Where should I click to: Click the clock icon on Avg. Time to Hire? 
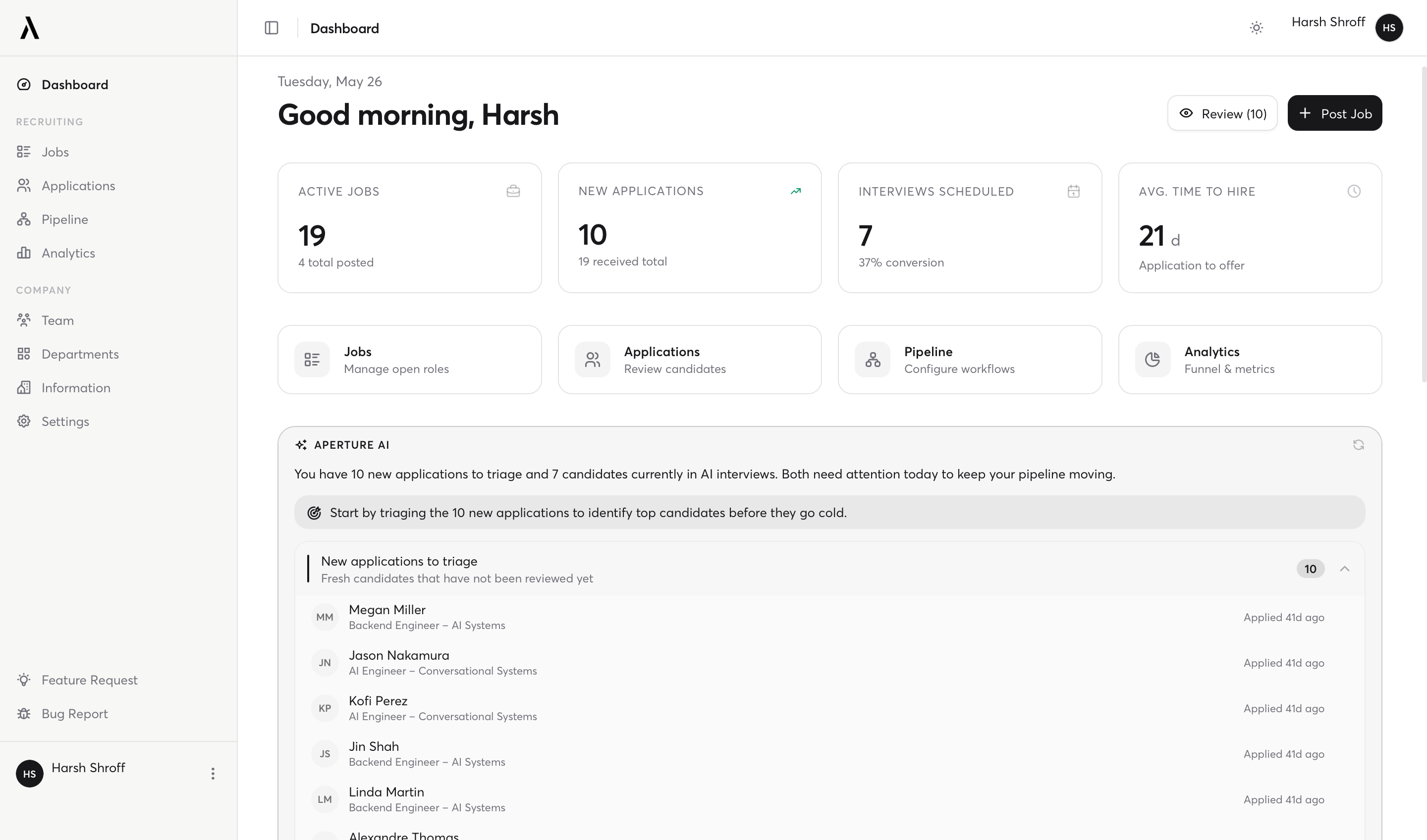click(x=1354, y=191)
